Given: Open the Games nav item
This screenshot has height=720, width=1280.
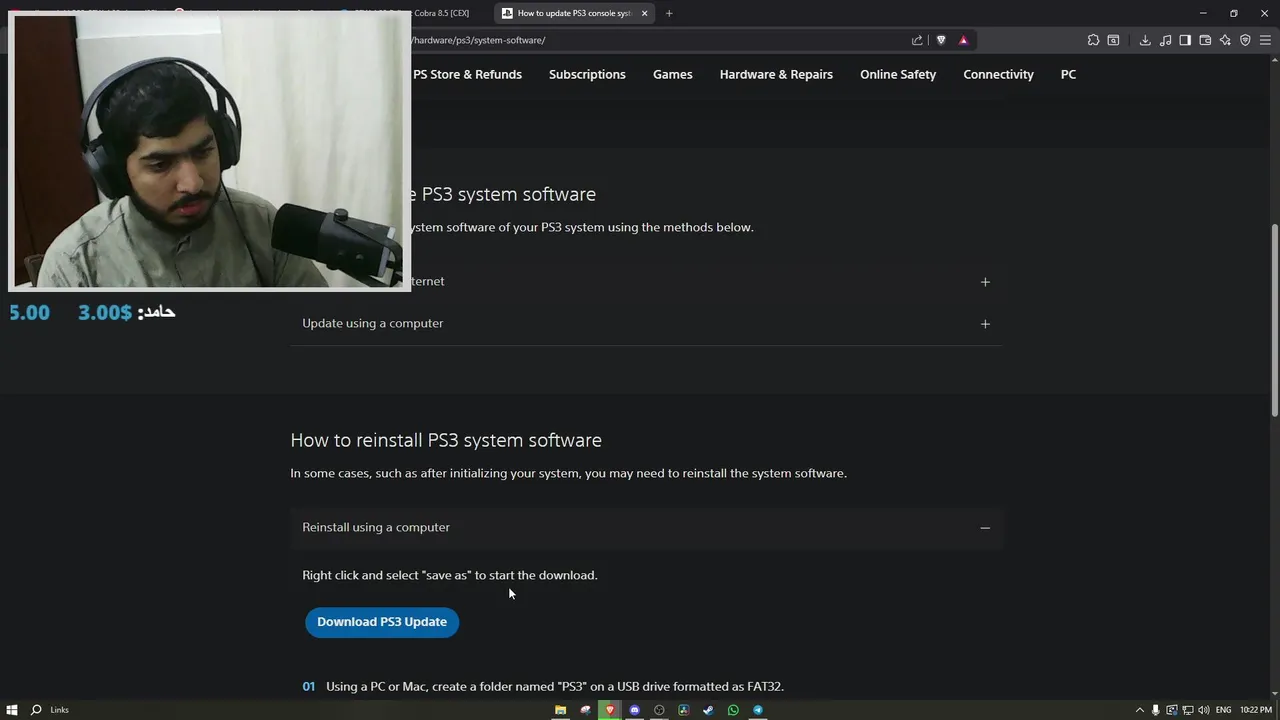Looking at the screenshot, I should point(672,74).
